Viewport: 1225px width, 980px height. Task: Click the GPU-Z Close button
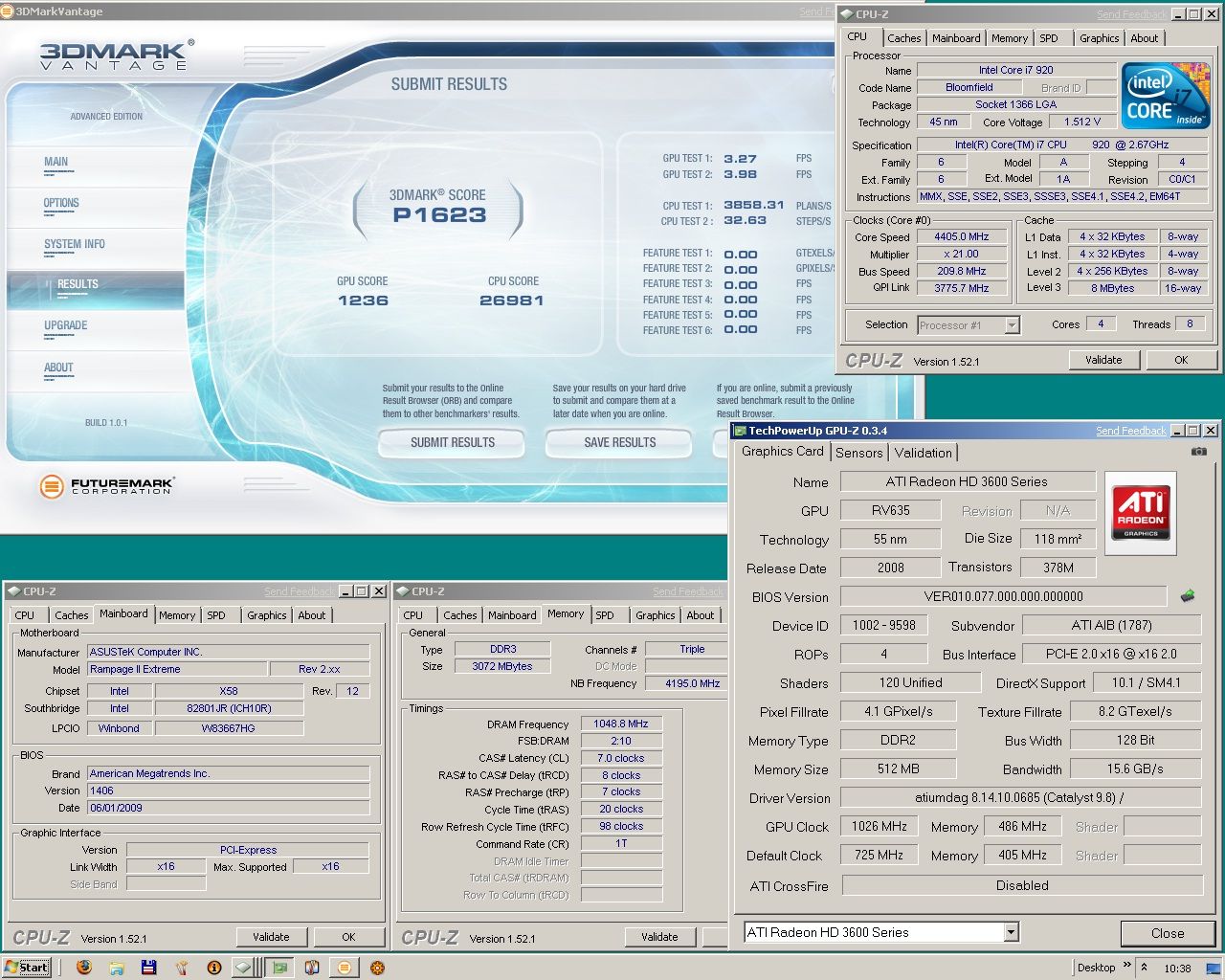(x=1167, y=933)
